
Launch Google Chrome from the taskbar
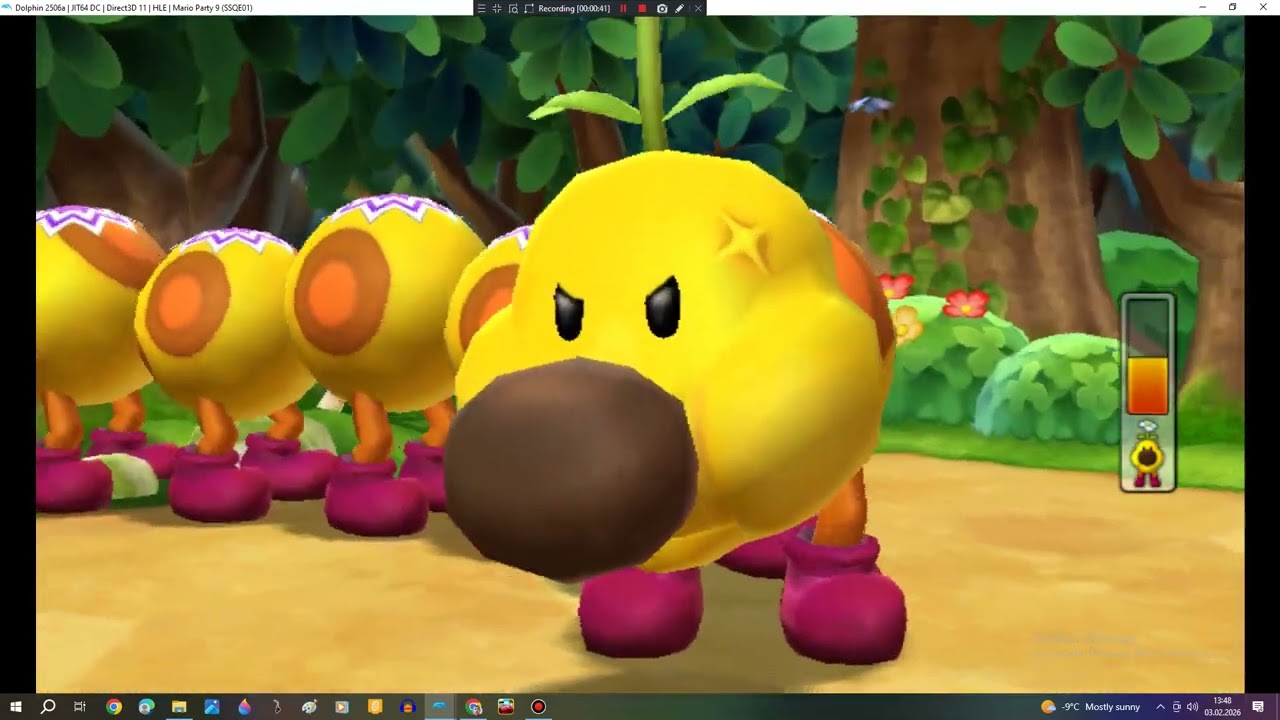pos(114,707)
